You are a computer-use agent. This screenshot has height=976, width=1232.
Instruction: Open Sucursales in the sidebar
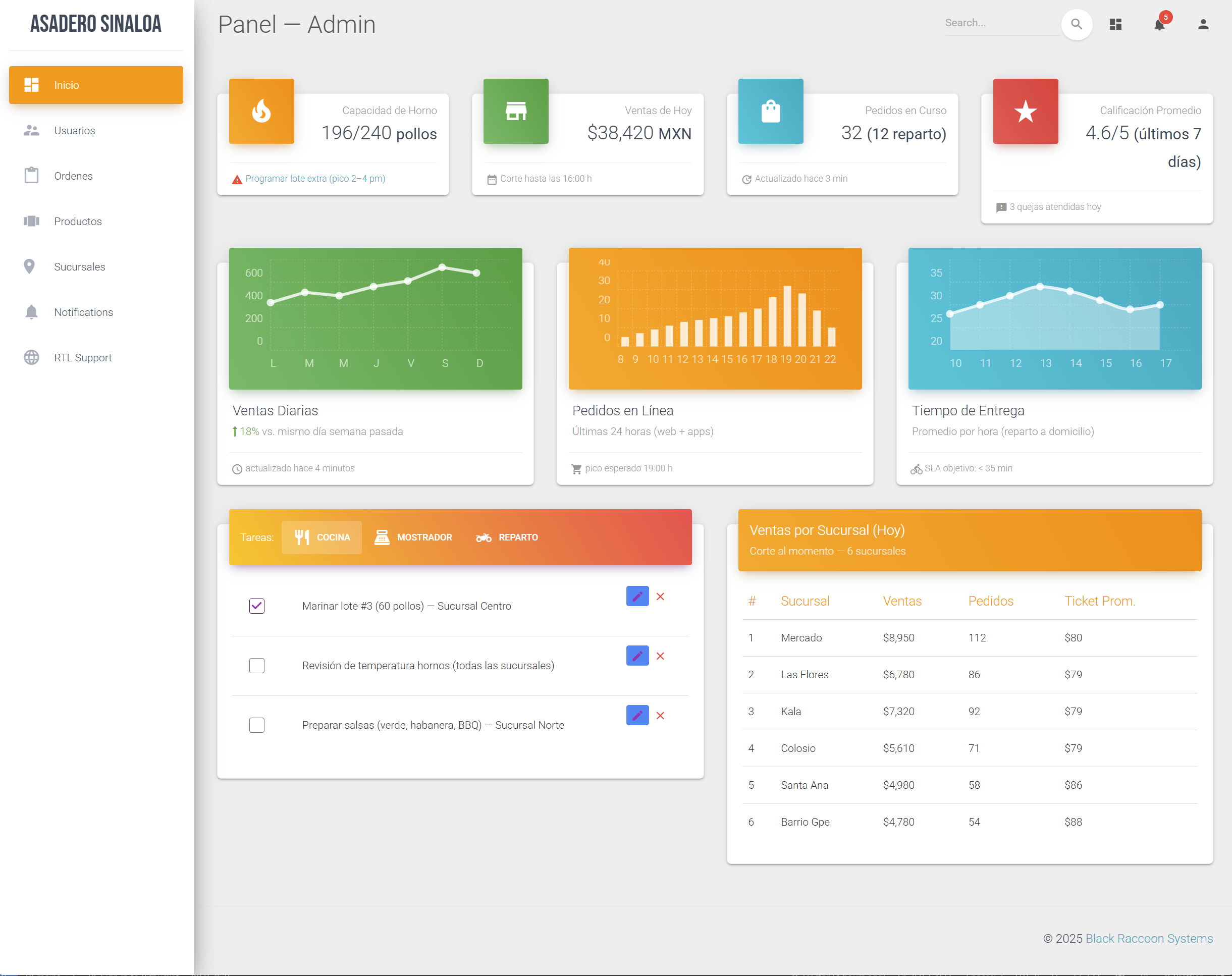click(x=79, y=267)
